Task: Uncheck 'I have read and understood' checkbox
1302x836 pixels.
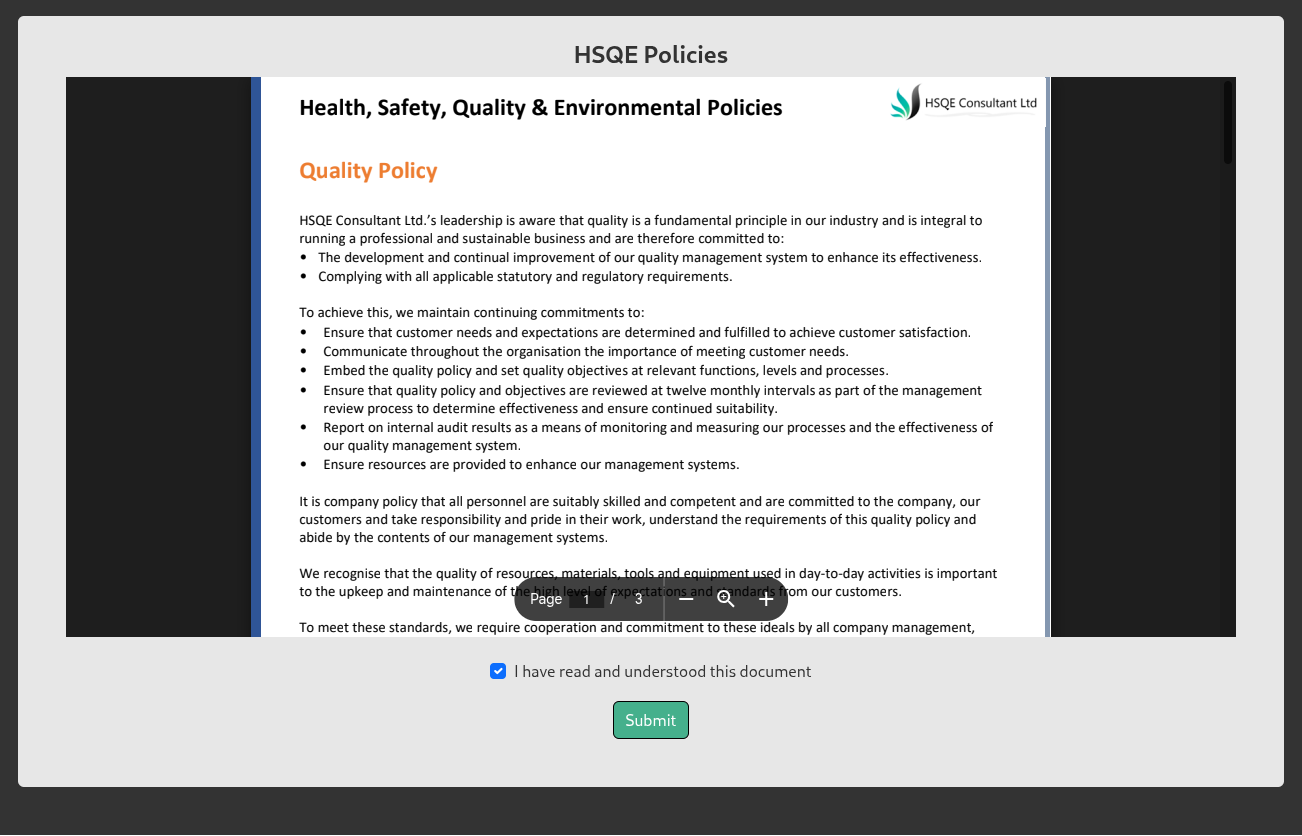Action: 498,671
